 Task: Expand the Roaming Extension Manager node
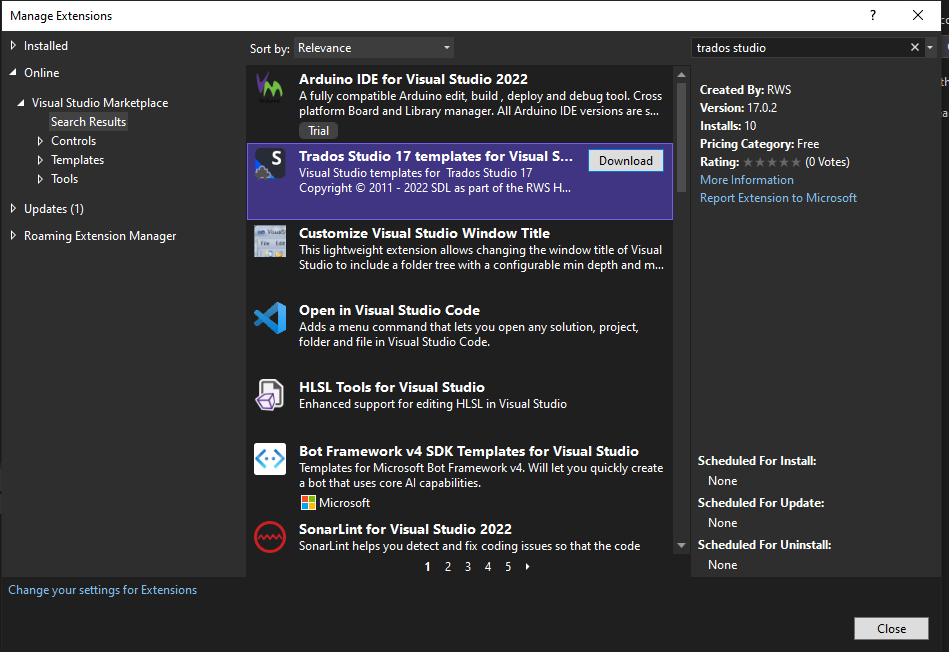point(13,236)
